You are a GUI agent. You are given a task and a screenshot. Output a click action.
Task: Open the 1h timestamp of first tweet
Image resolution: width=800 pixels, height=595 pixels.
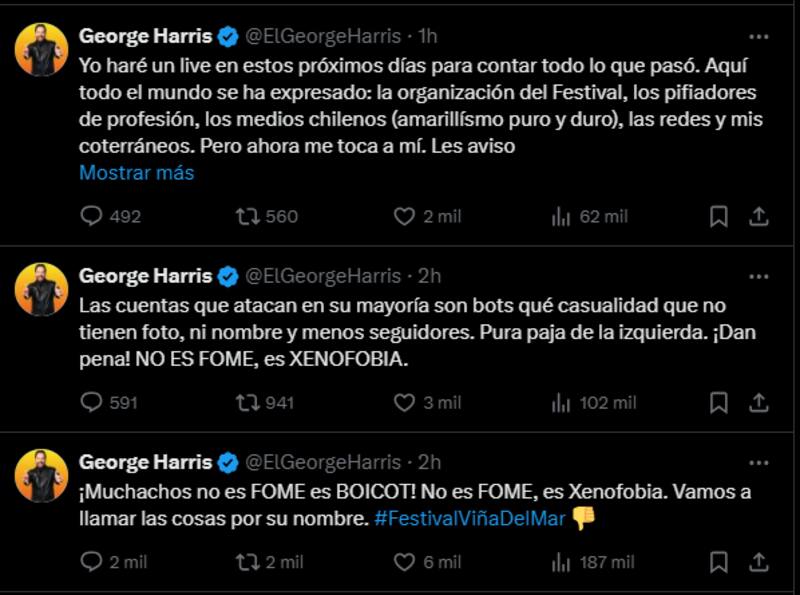point(427,37)
